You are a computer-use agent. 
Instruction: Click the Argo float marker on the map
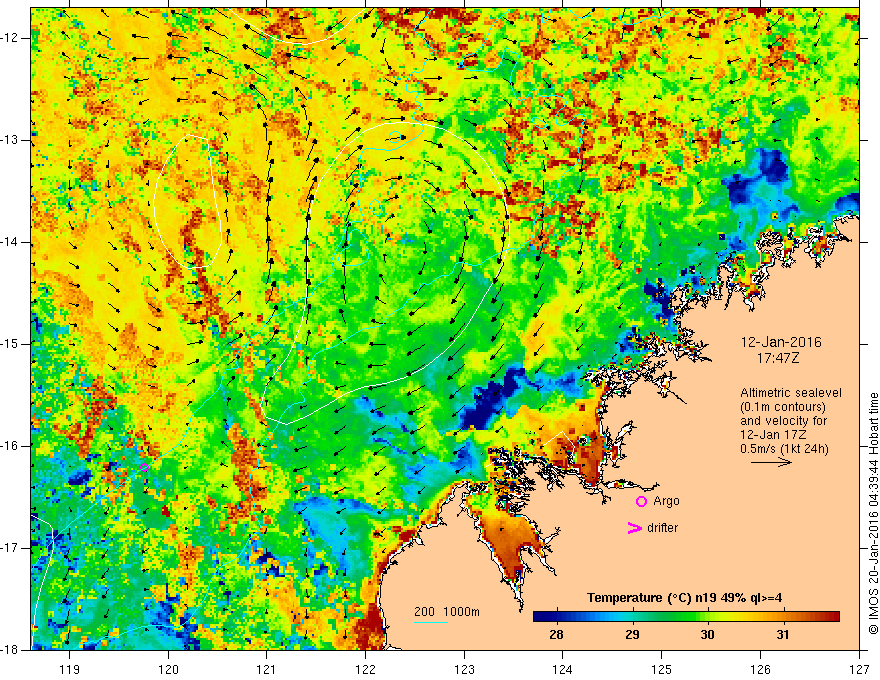point(144,467)
